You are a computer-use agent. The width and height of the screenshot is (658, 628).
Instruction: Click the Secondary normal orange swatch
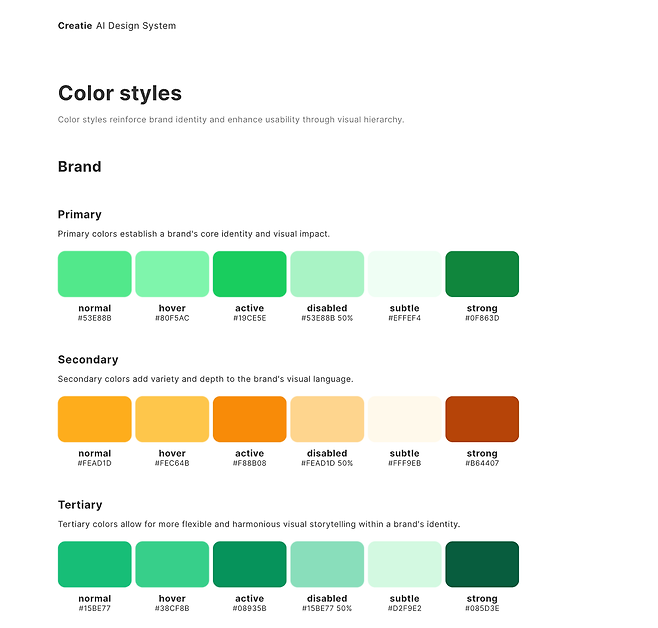click(95, 419)
